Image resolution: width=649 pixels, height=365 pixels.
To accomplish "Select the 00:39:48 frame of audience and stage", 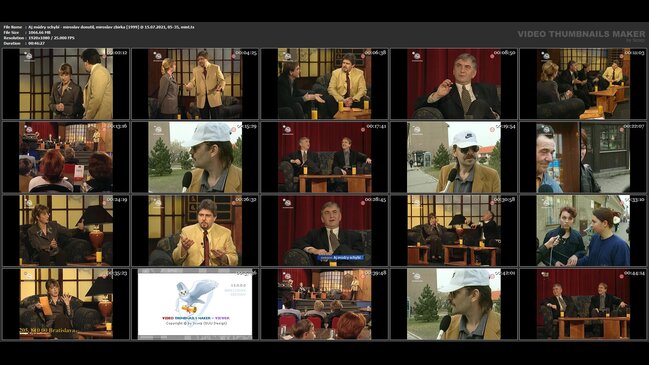I will click(324, 304).
